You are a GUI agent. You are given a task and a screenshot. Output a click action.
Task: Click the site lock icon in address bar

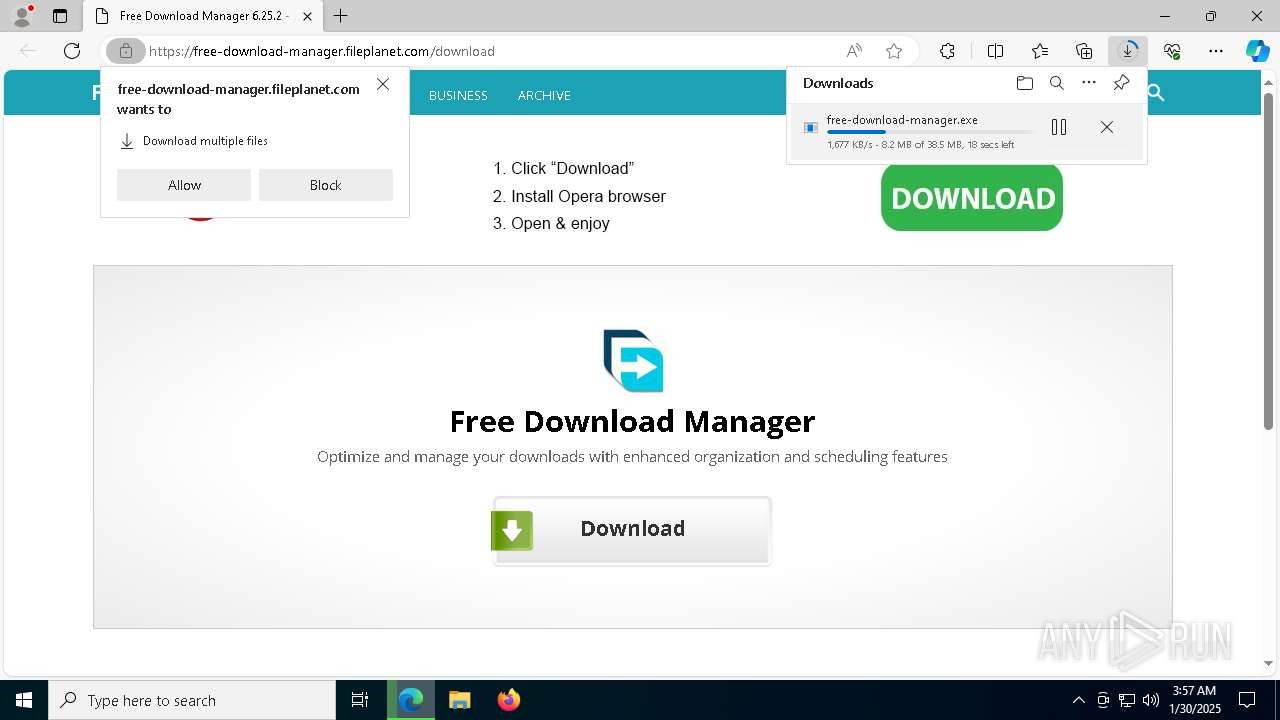pos(126,51)
